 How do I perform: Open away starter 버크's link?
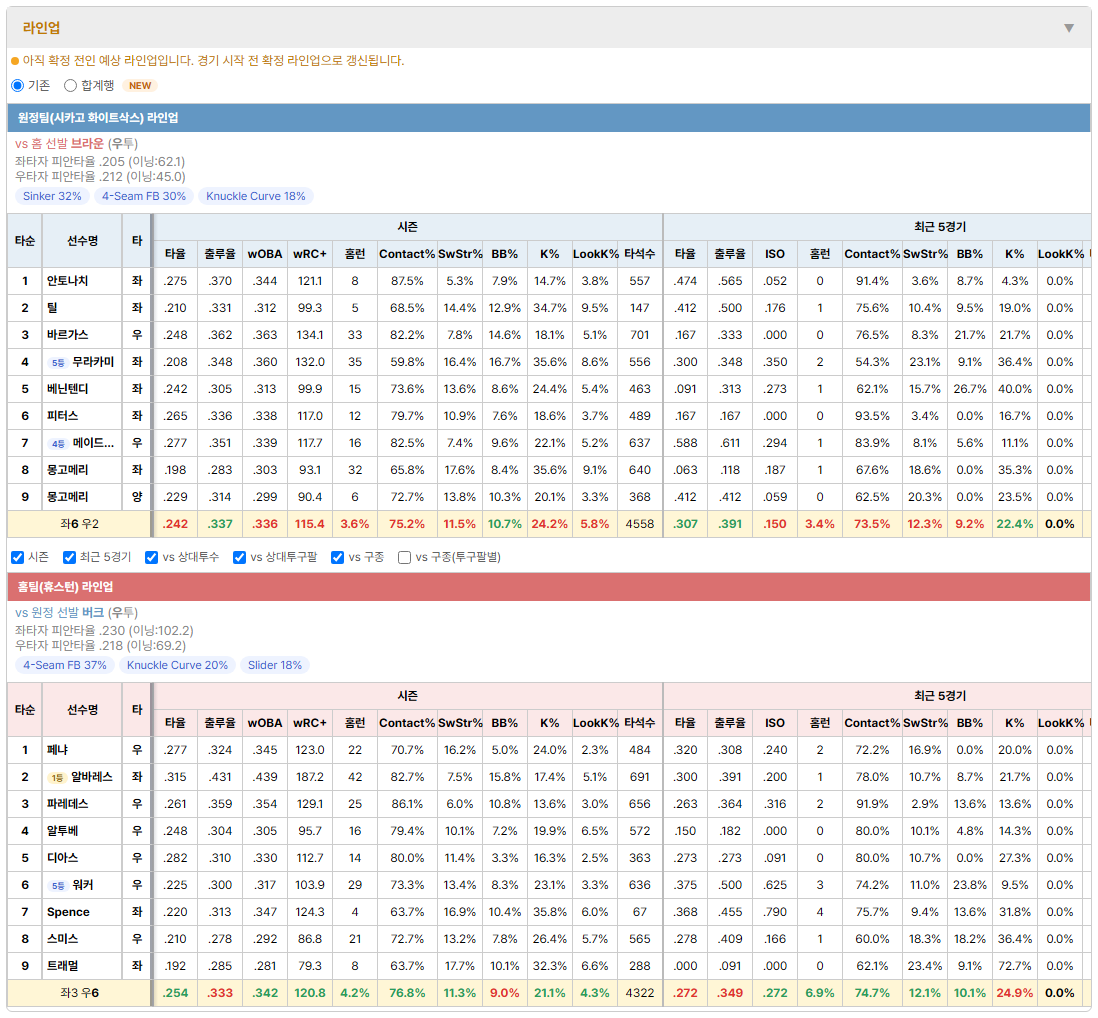[92, 613]
